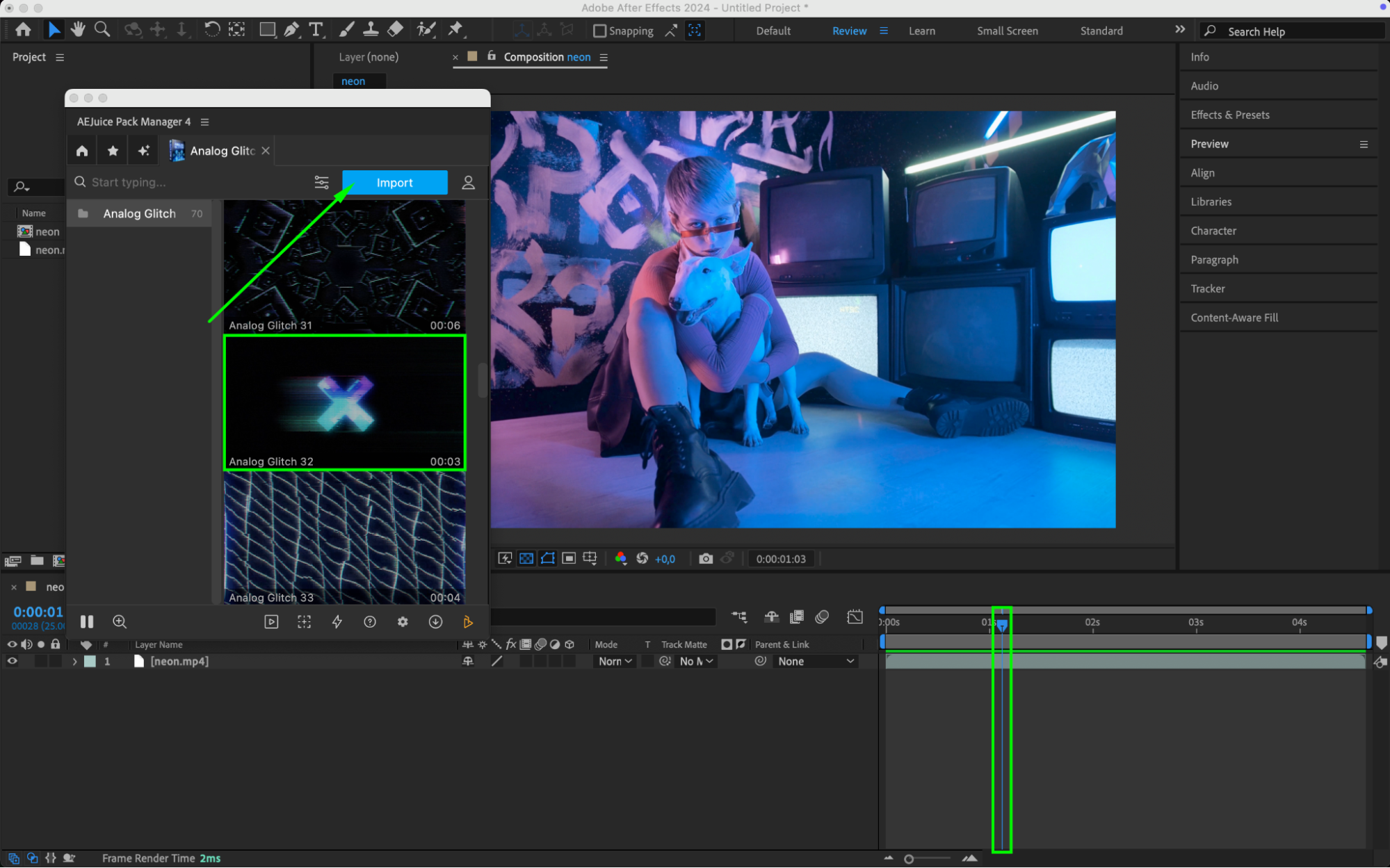Pause the AEJuice preview playback

click(87, 622)
